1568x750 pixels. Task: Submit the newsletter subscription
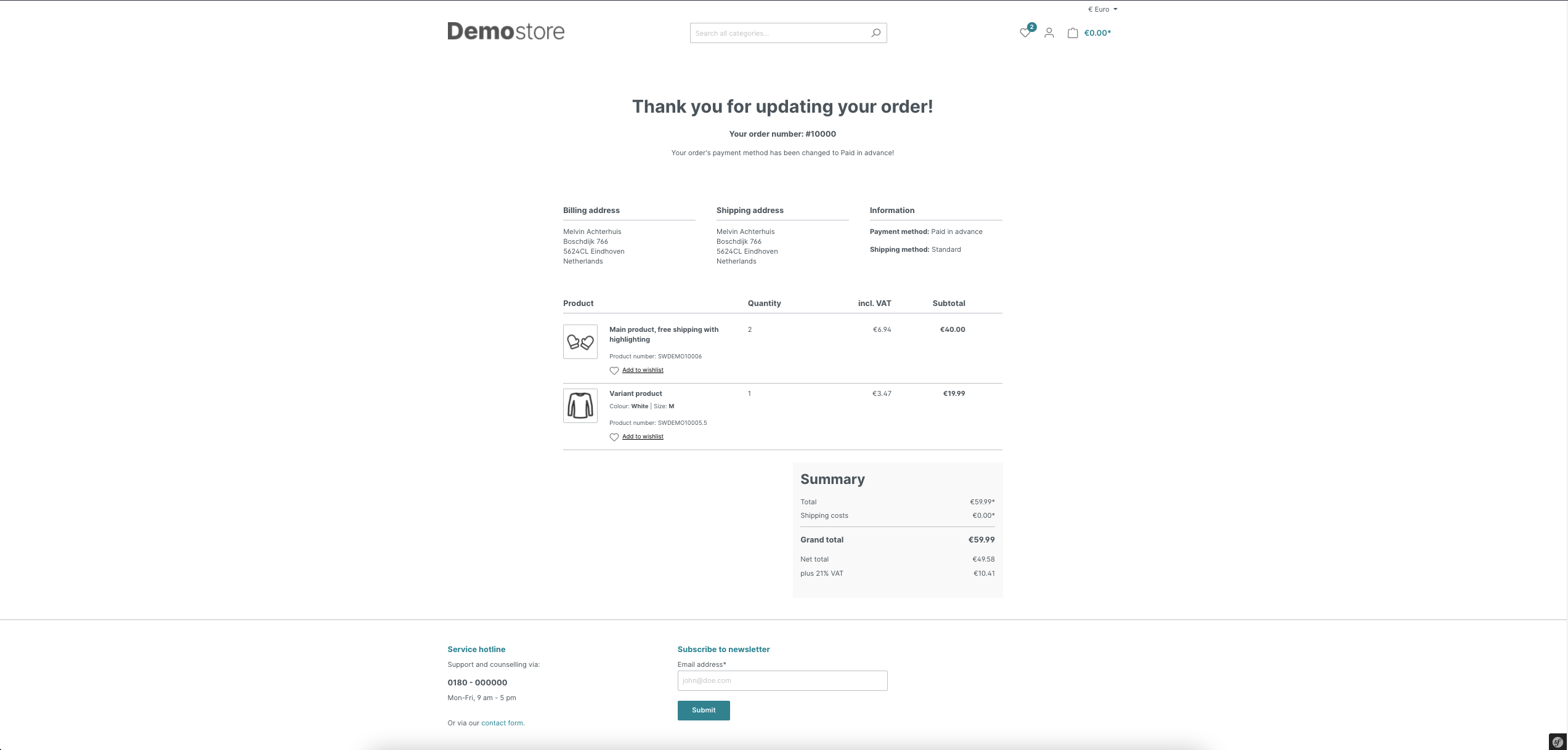click(x=704, y=710)
